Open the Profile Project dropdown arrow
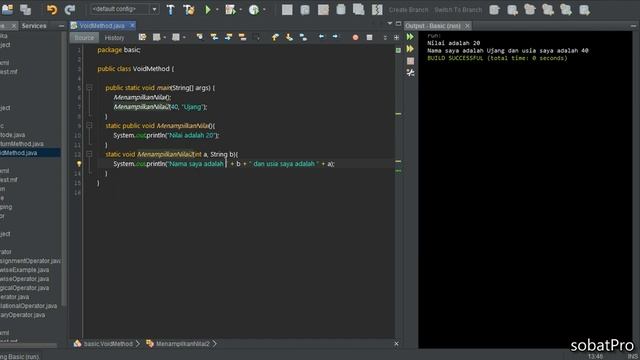Viewport: 640px width, 360px height. tap(264, 9)
